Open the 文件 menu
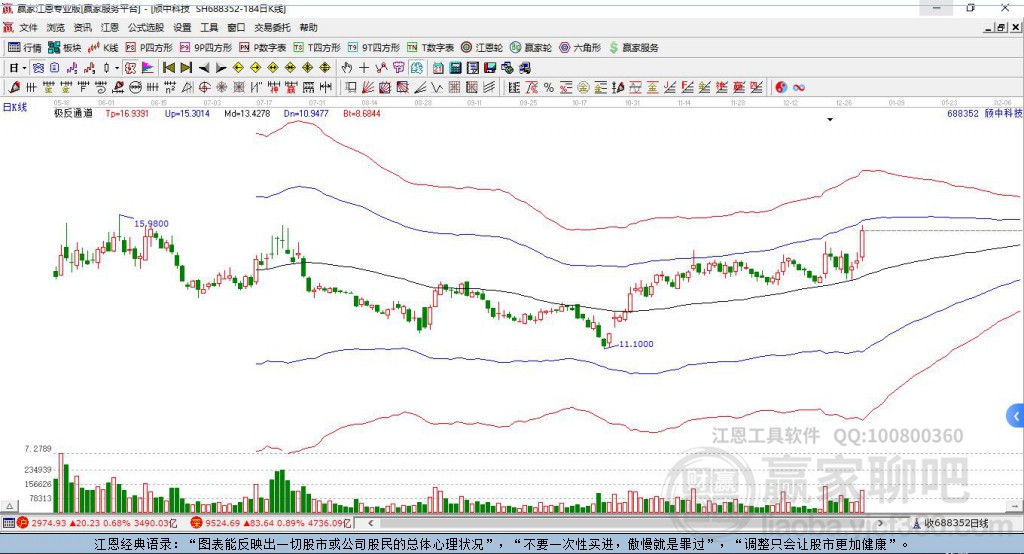 pyautogui.click(x=28, y=27)
